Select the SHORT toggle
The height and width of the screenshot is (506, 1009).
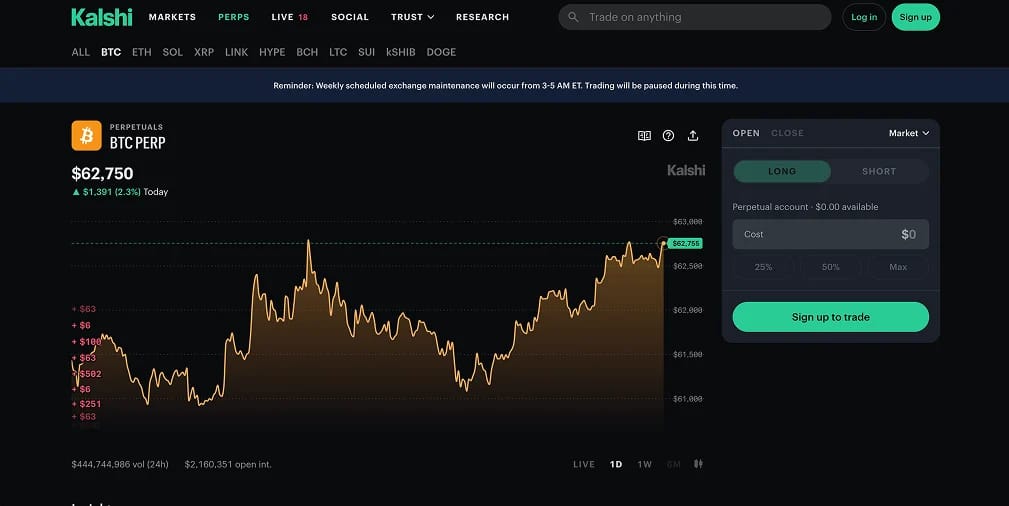point(879,171)
